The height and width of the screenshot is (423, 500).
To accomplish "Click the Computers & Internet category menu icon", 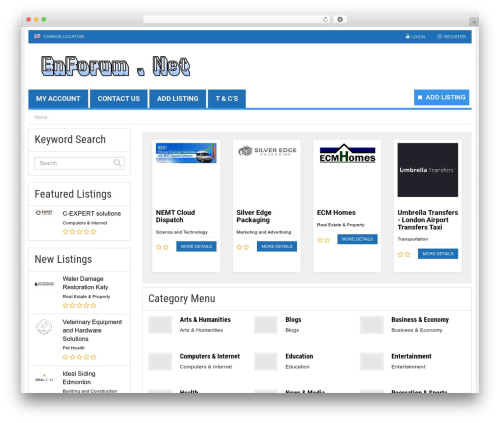I will (x=160, y=362).
